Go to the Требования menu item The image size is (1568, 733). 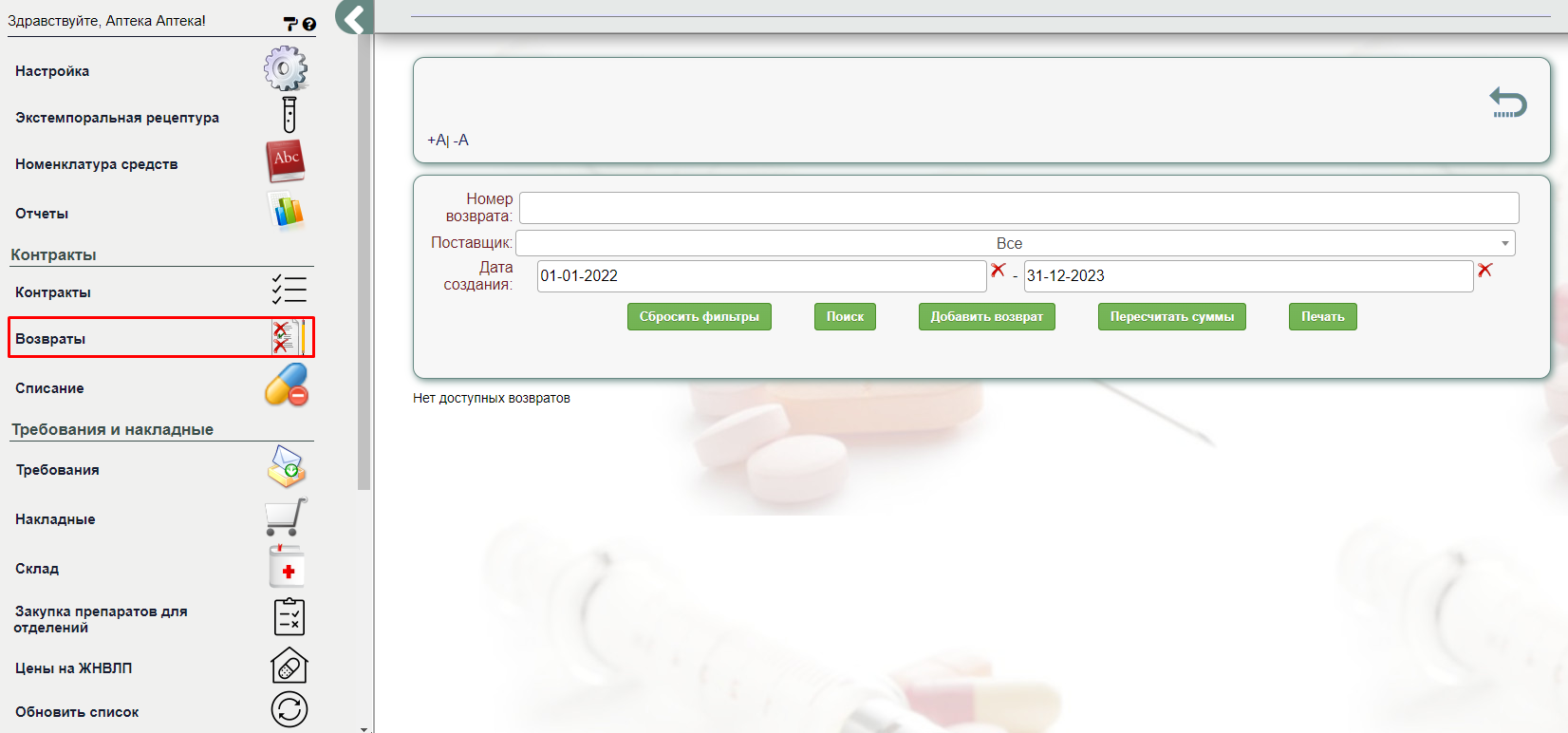(x=57, y=470)
